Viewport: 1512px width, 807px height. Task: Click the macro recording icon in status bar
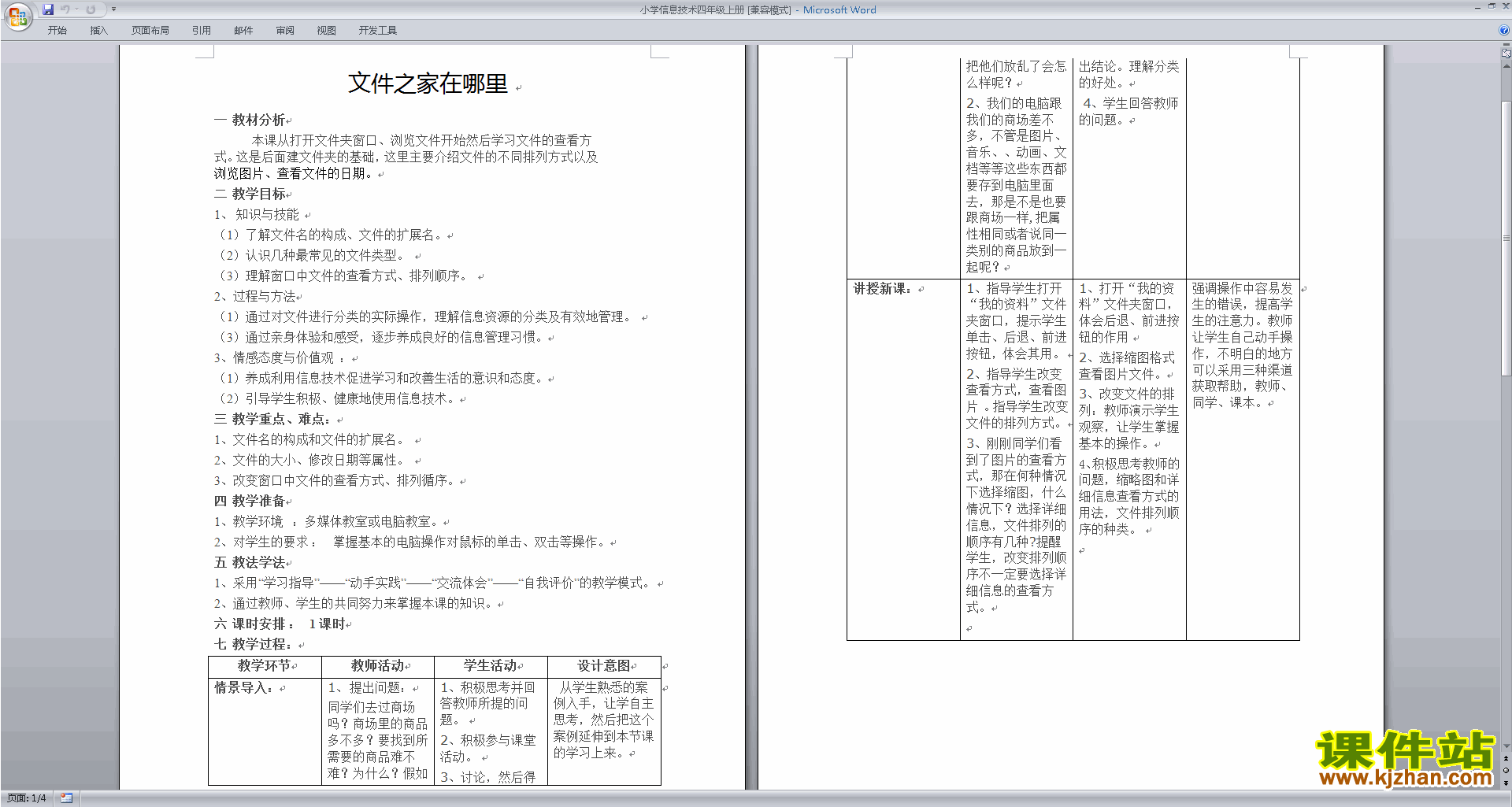pos(67,798)
